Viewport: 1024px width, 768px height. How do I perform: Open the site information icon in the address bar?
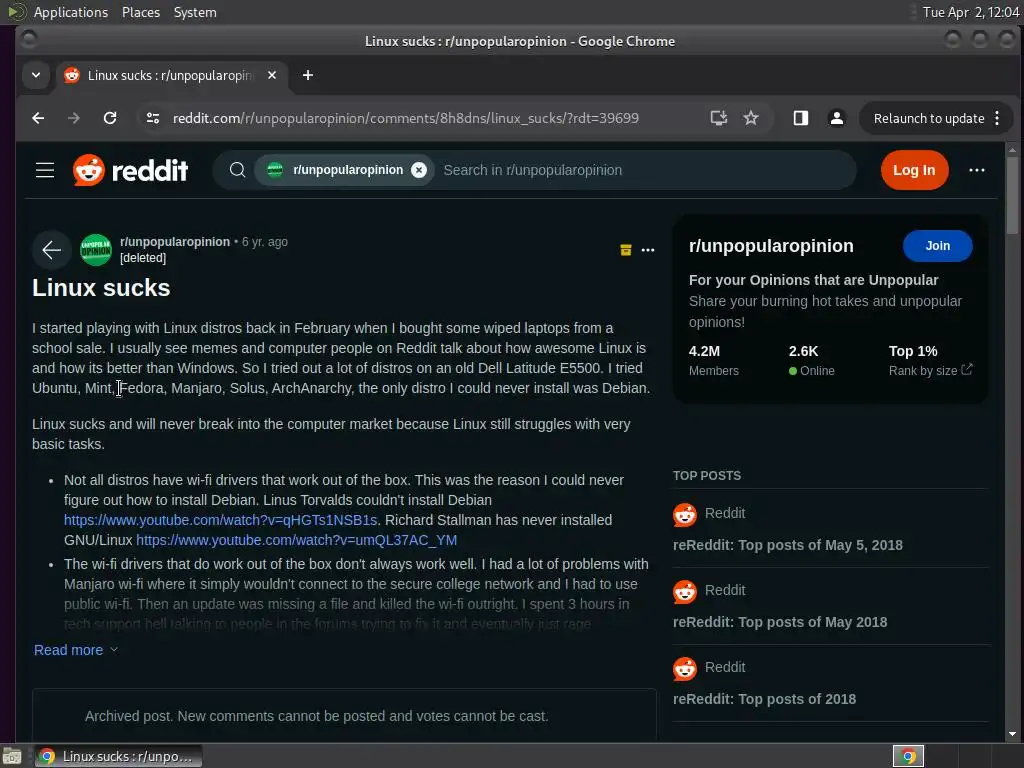pos(153,118)
